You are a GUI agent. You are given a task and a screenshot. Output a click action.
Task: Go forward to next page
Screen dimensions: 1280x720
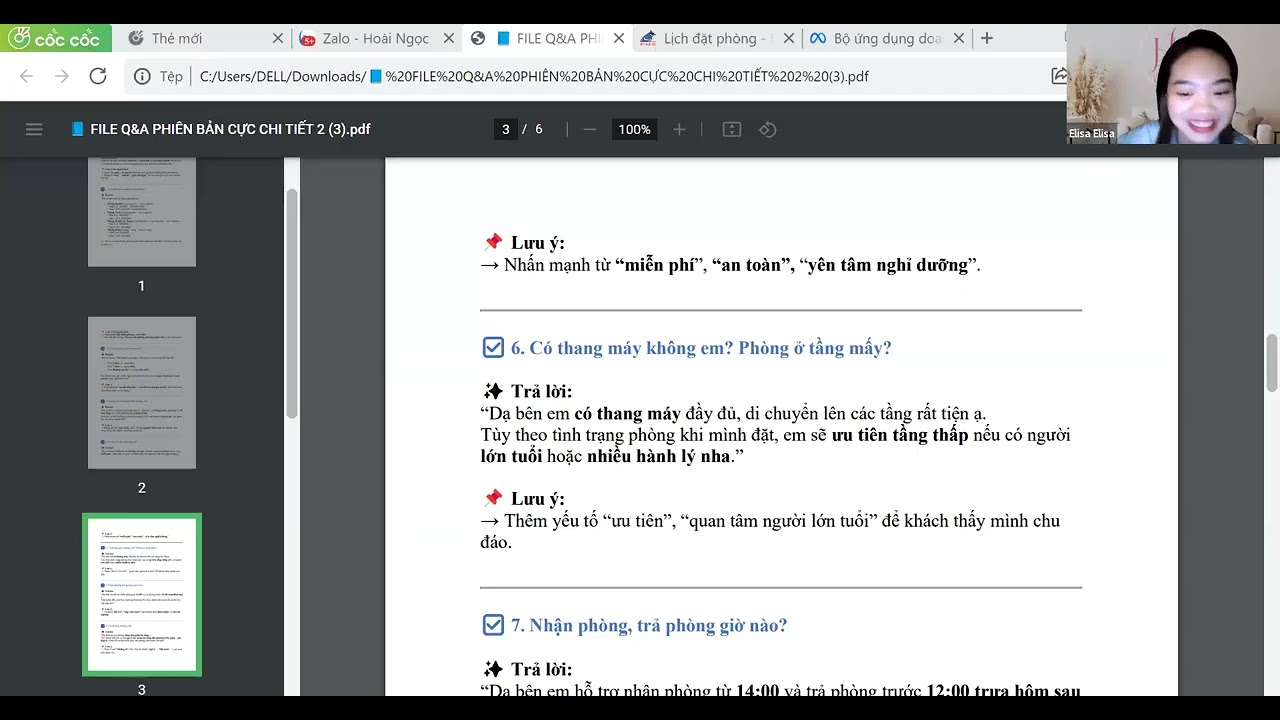click(x=62, y=76)
